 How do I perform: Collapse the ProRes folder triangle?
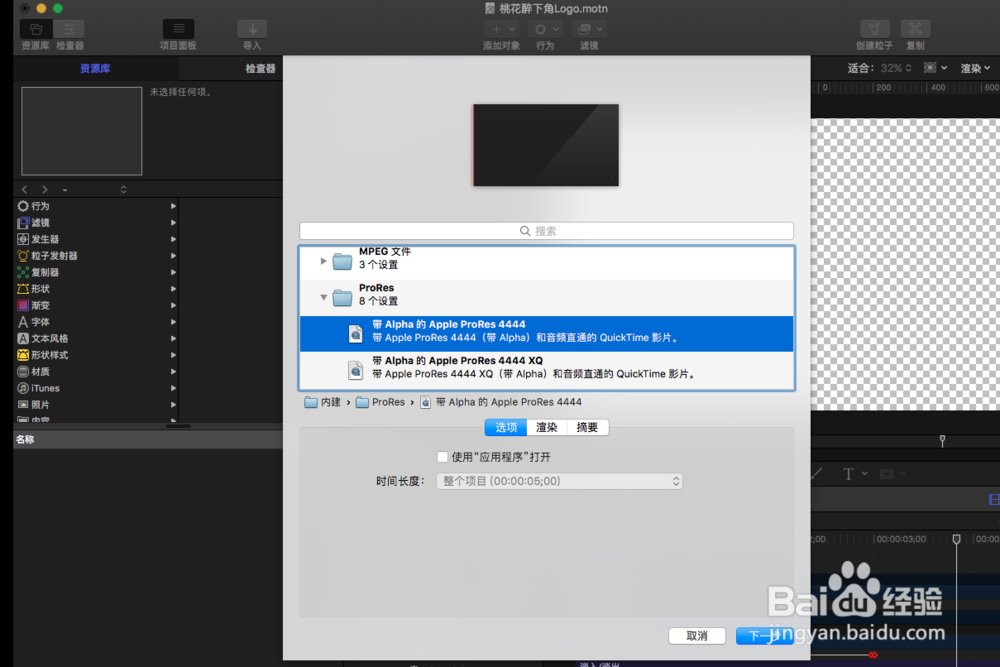(323, 297)
